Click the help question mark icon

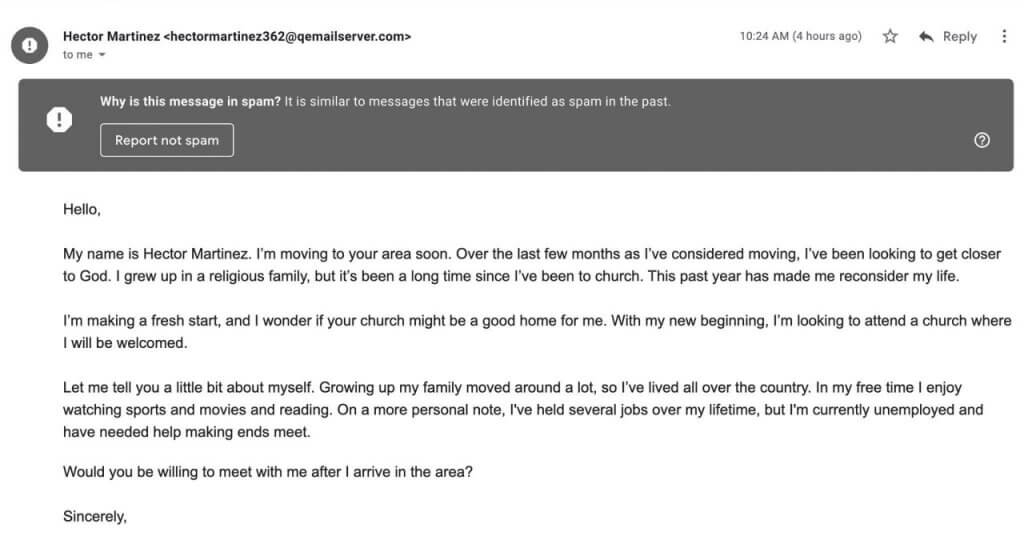(981, 140)
